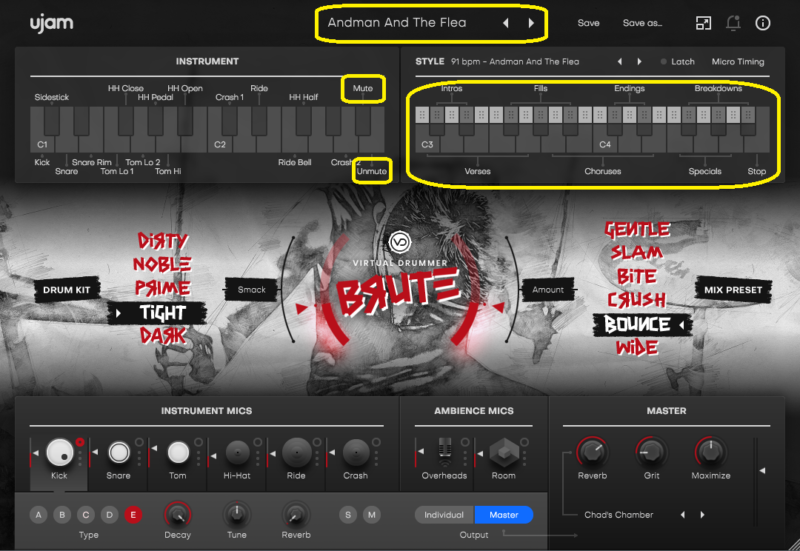Click the Virtual Drummer emblem icon
Viewport: 800px width, 551px height.
(x=399, y=242)
